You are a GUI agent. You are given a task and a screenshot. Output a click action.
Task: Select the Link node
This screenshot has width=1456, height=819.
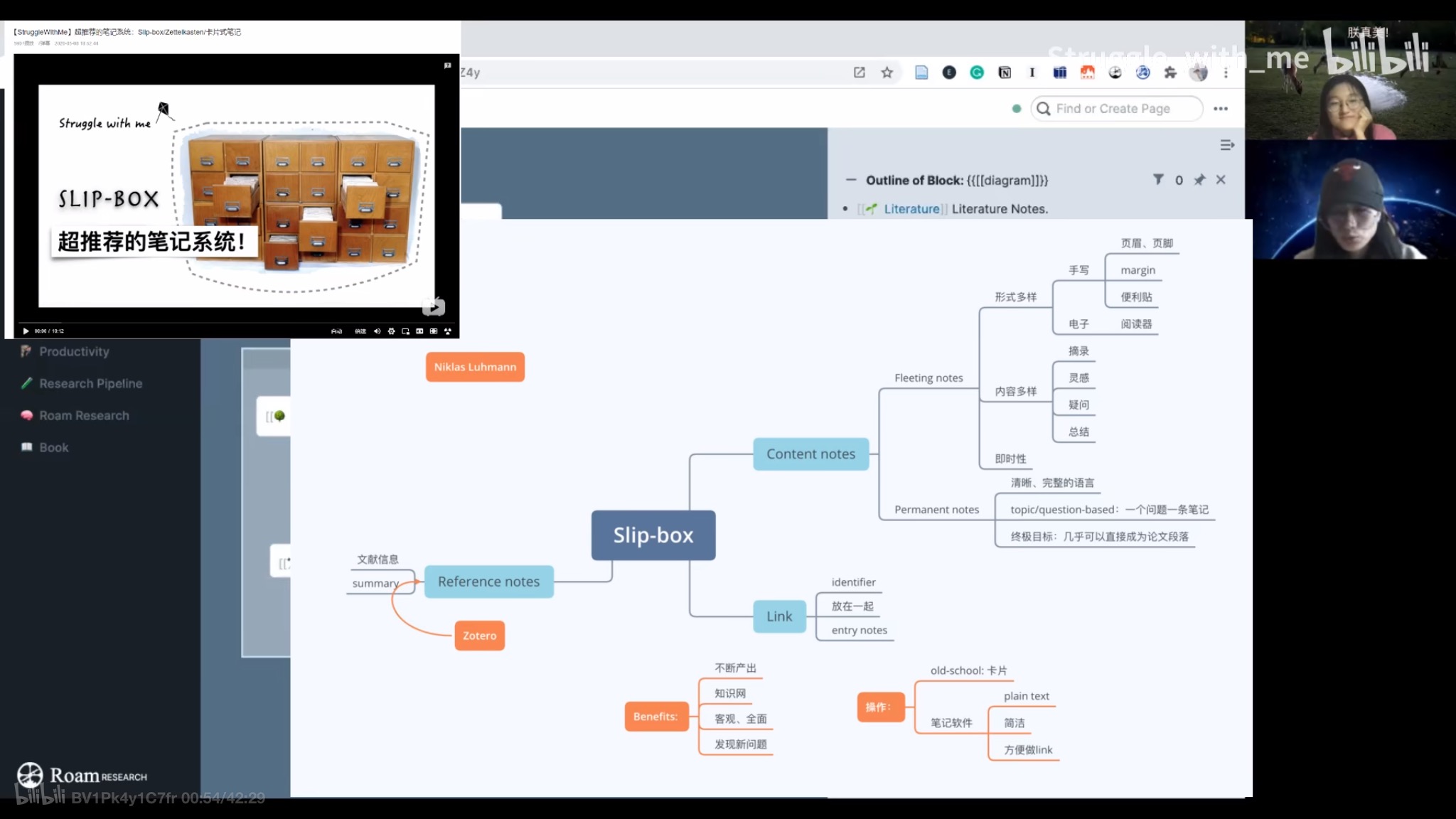[780, 616]
